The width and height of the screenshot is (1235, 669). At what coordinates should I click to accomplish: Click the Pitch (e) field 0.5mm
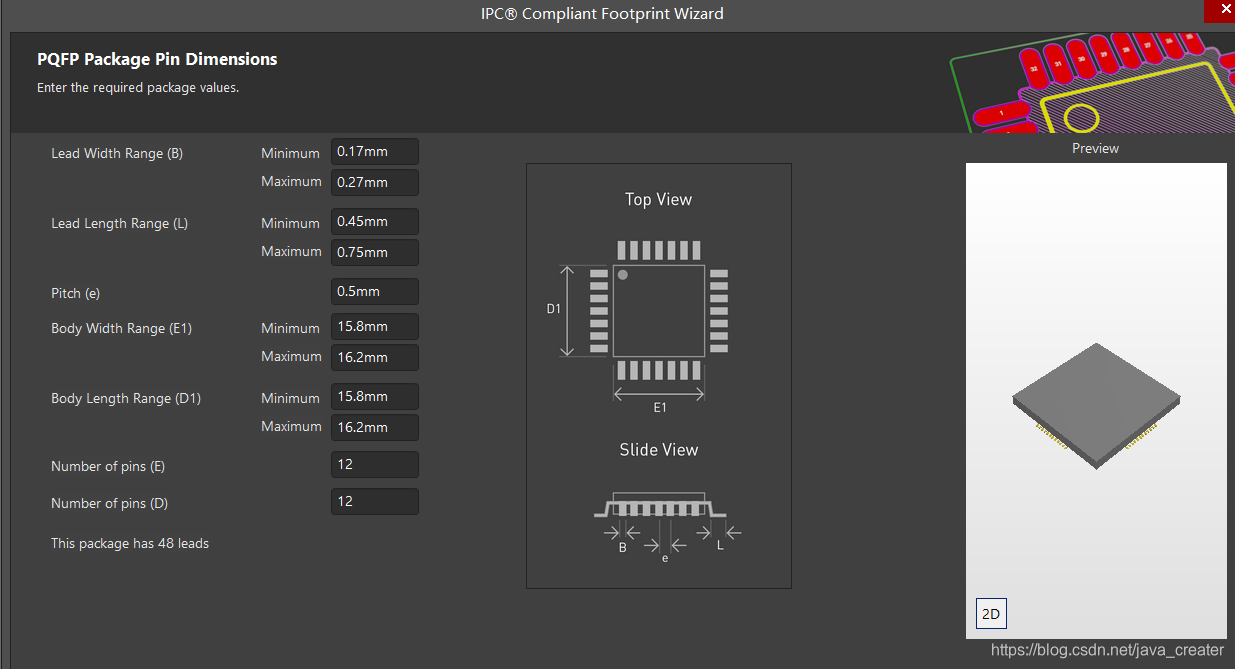(375, 292)
